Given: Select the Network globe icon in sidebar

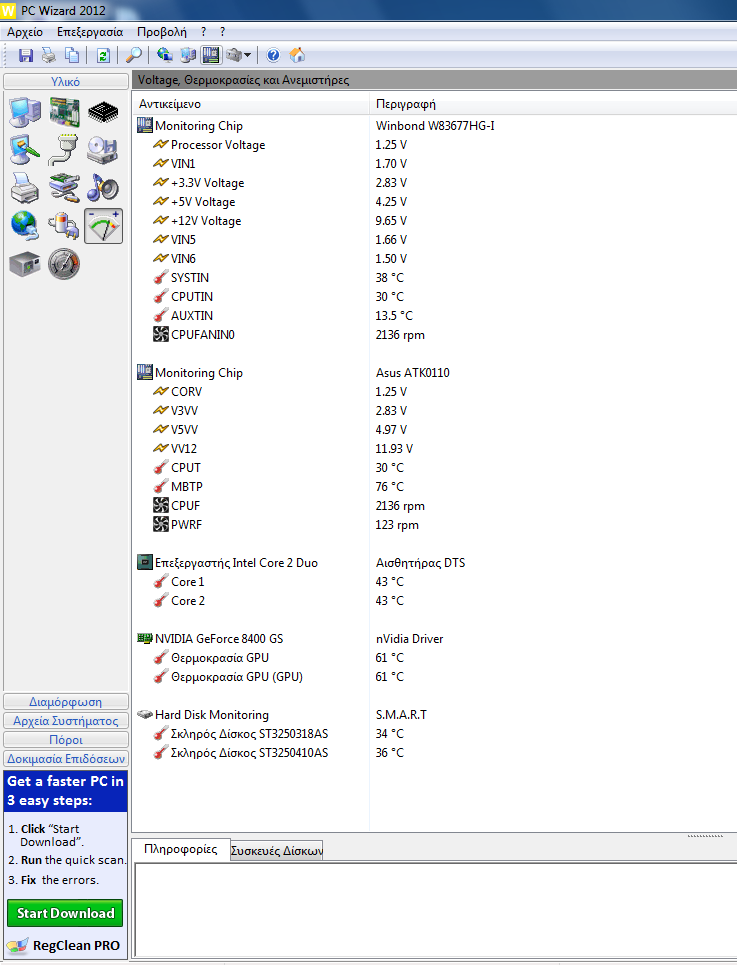Looking at the screenshot, I should click(25, 226).
